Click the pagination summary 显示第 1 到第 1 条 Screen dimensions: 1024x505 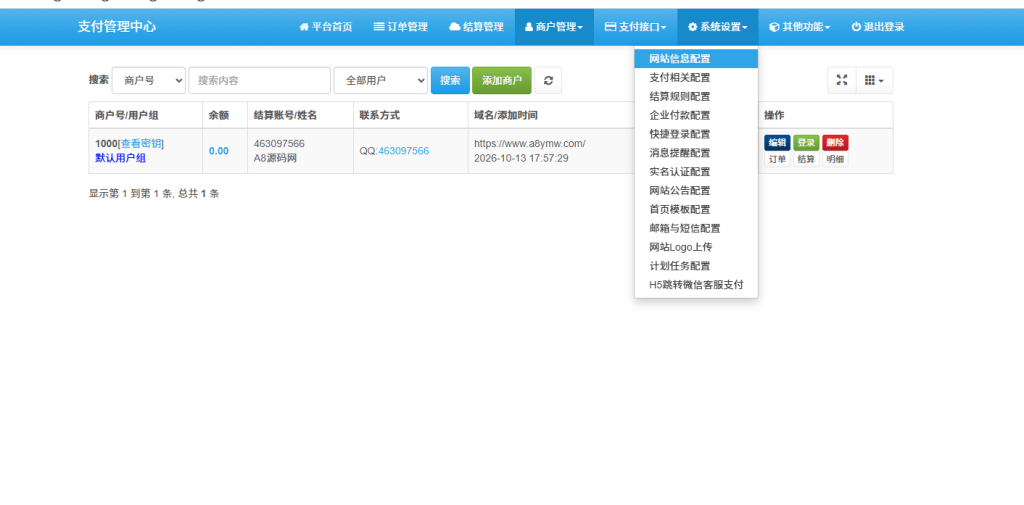click(129, 194)
